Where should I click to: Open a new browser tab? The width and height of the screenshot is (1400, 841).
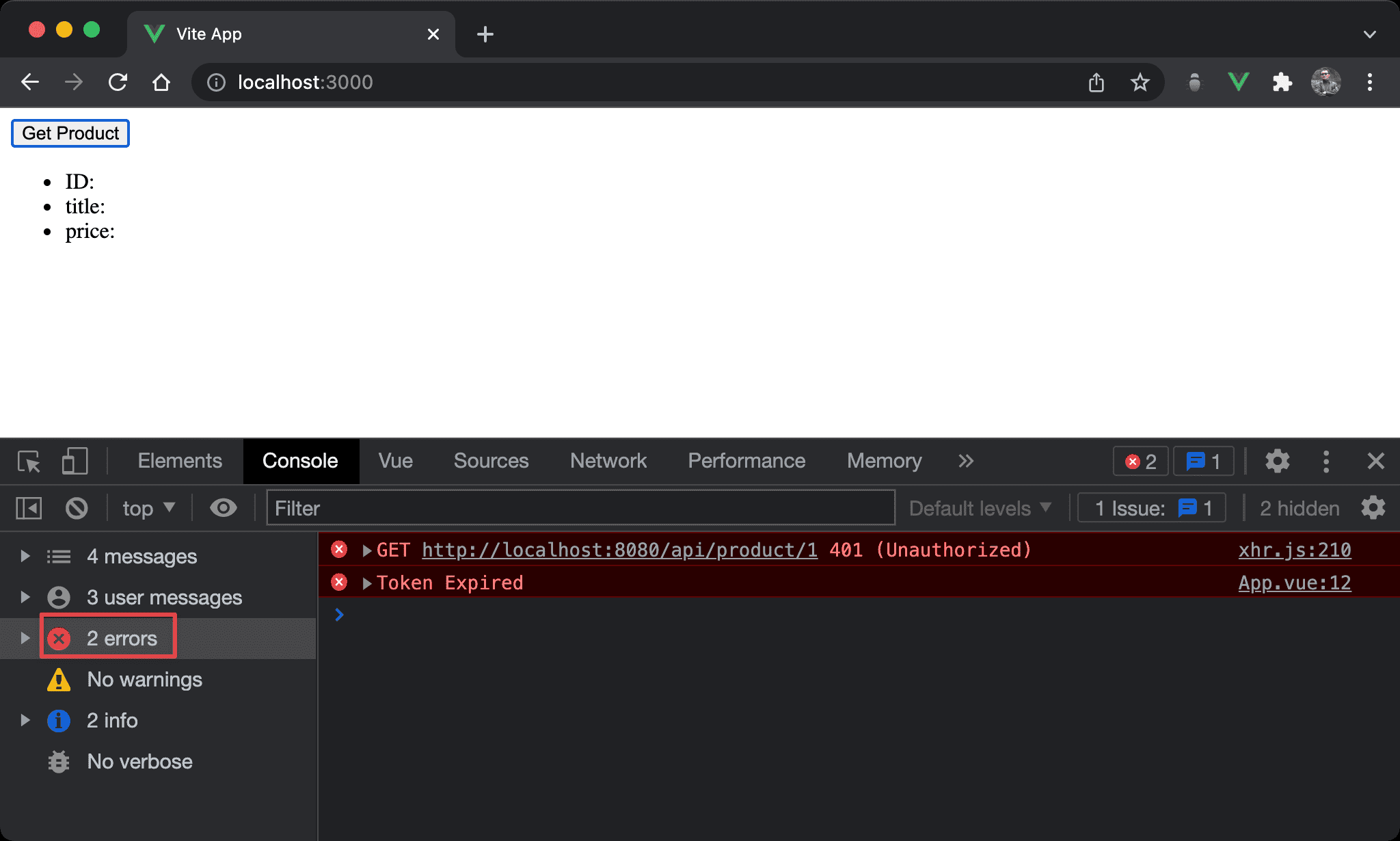485,34
